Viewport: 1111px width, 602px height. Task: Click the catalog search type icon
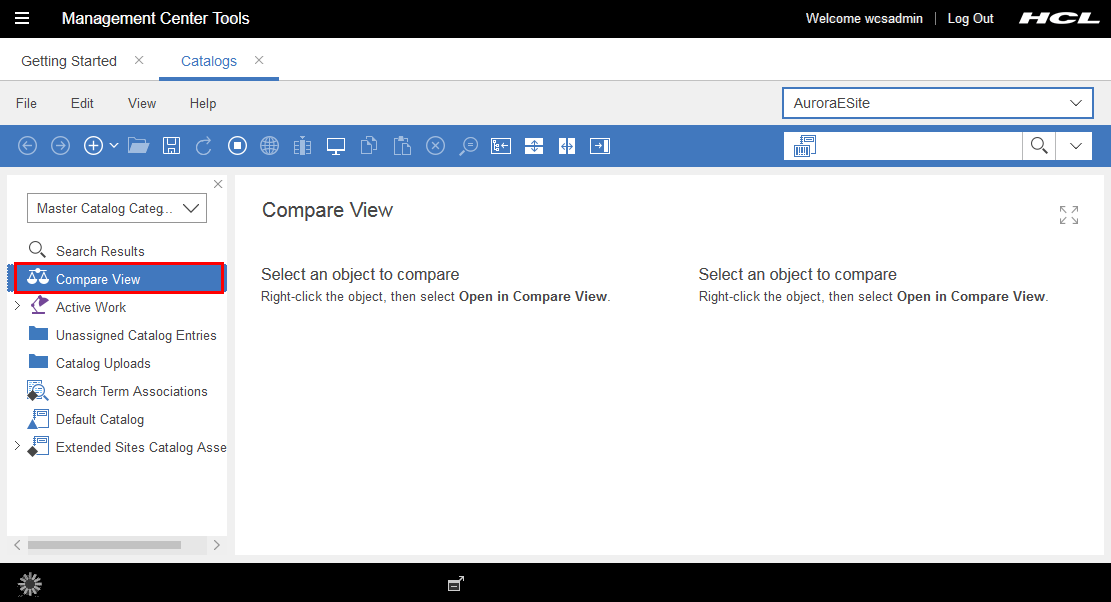click(805, 146)
